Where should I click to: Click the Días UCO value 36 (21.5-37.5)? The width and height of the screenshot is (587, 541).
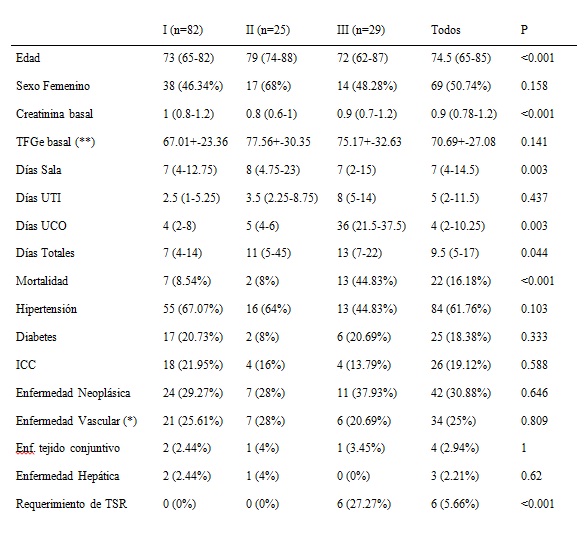pos(371,226)
